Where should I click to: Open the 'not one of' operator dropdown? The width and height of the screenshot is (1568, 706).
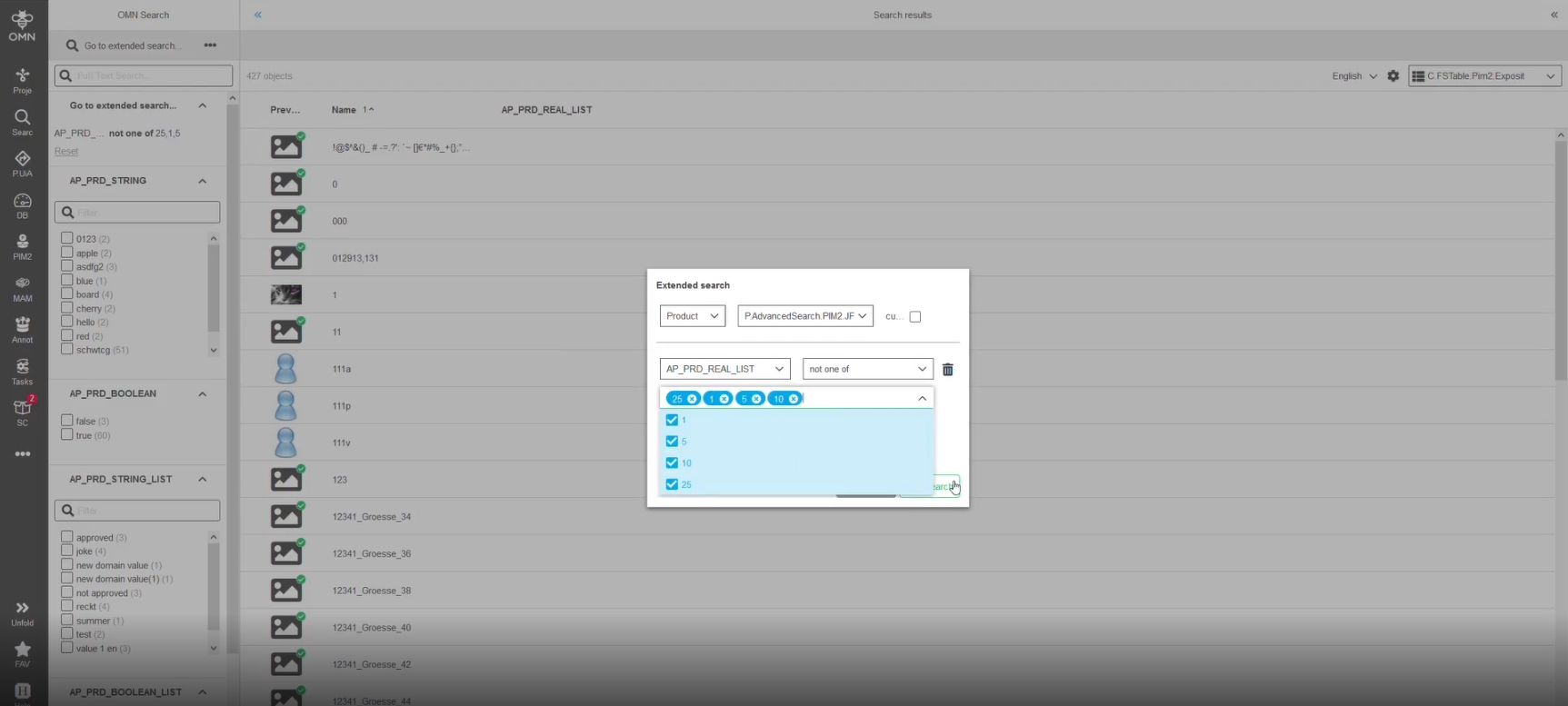pyautogui.click(x=867, y=369)
